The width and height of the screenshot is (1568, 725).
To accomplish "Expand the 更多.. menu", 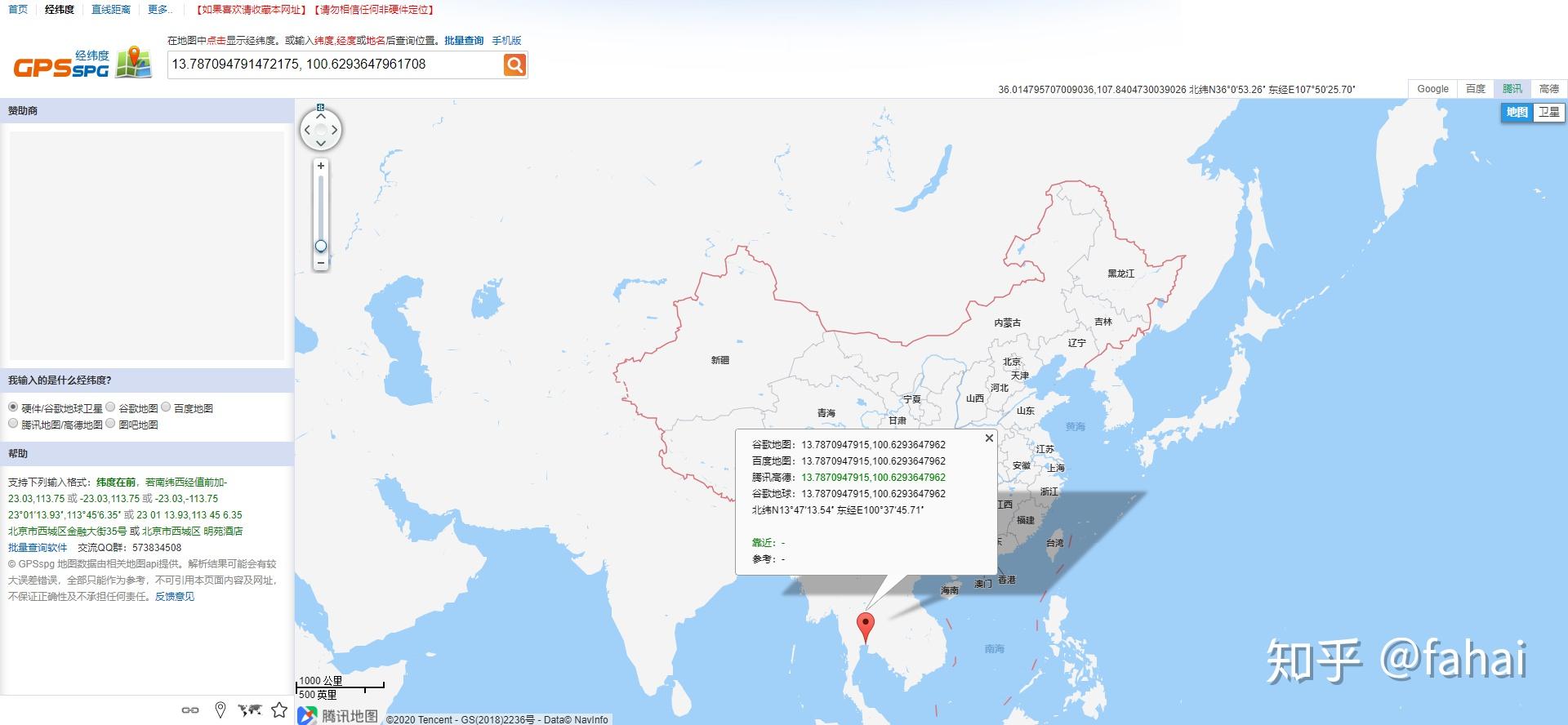I will click(x=160, y=10).
